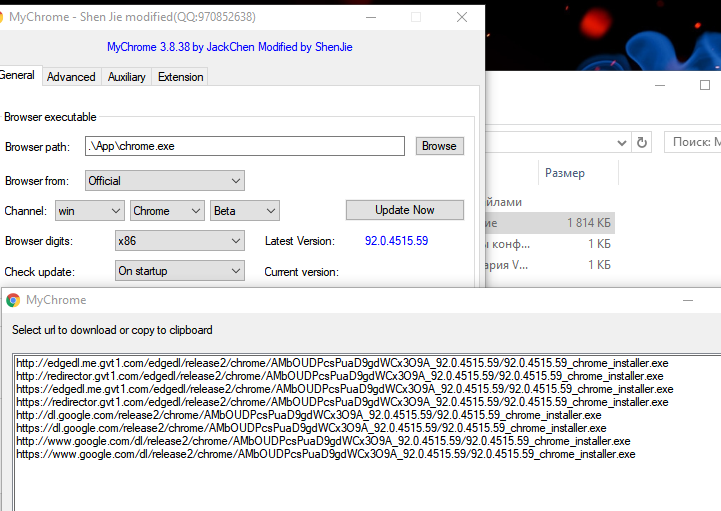Select the 1 814 КБ file row in Explorer
The image size is (721, 511).
coord(550,223)
